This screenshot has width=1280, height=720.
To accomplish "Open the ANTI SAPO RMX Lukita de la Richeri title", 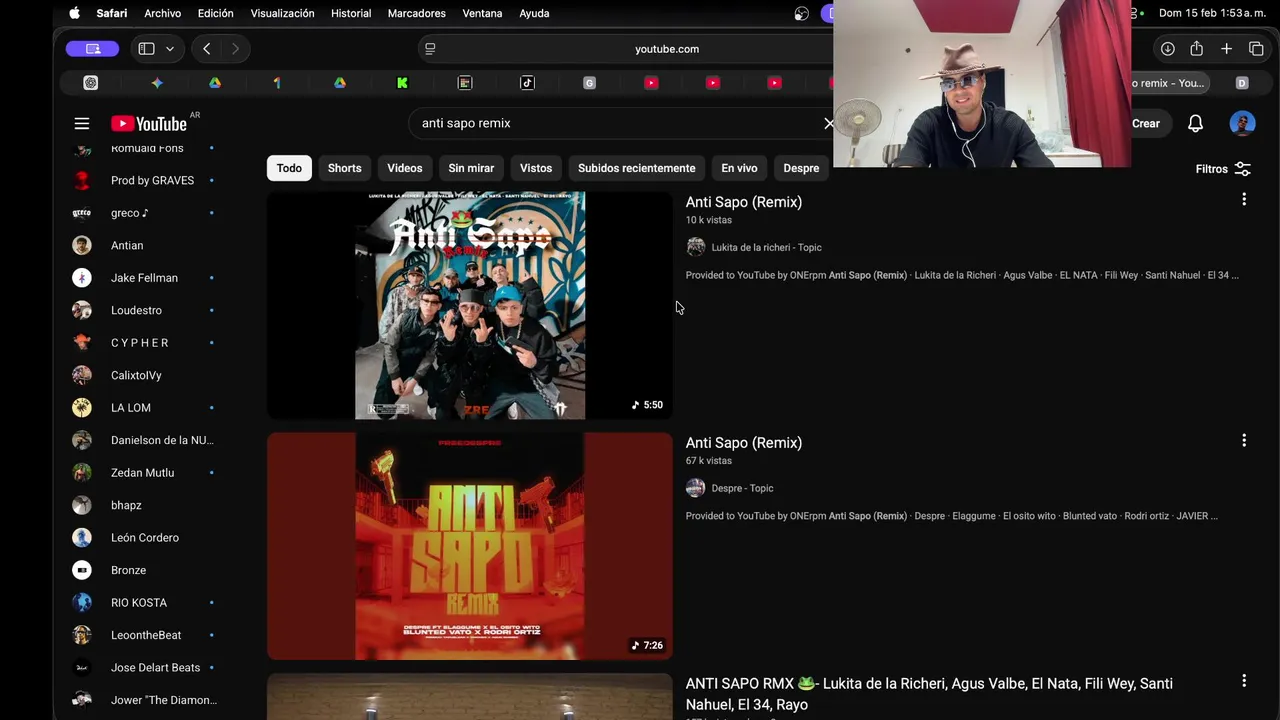I will pyautogui.click(x=929, y=693).
